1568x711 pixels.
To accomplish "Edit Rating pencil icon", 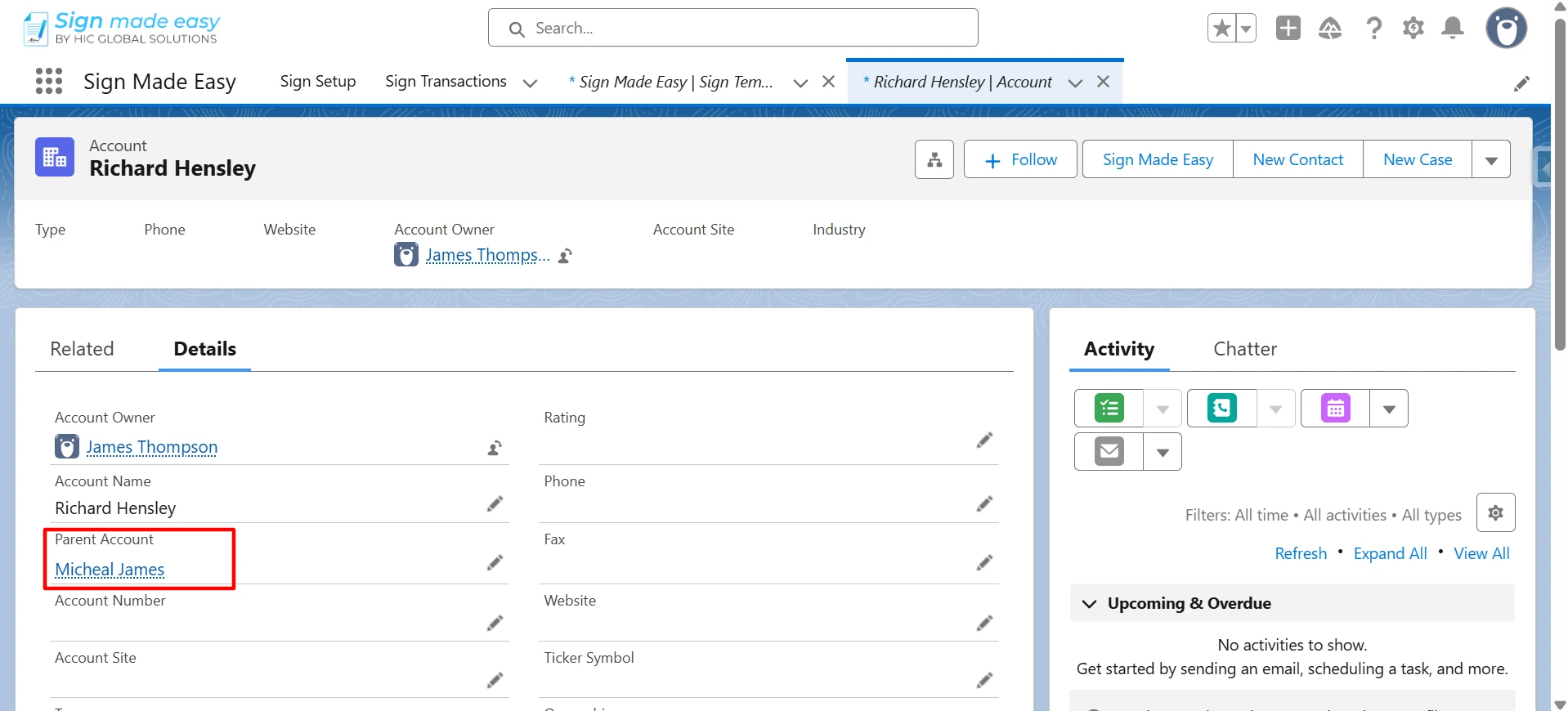I will click(984, 440).
